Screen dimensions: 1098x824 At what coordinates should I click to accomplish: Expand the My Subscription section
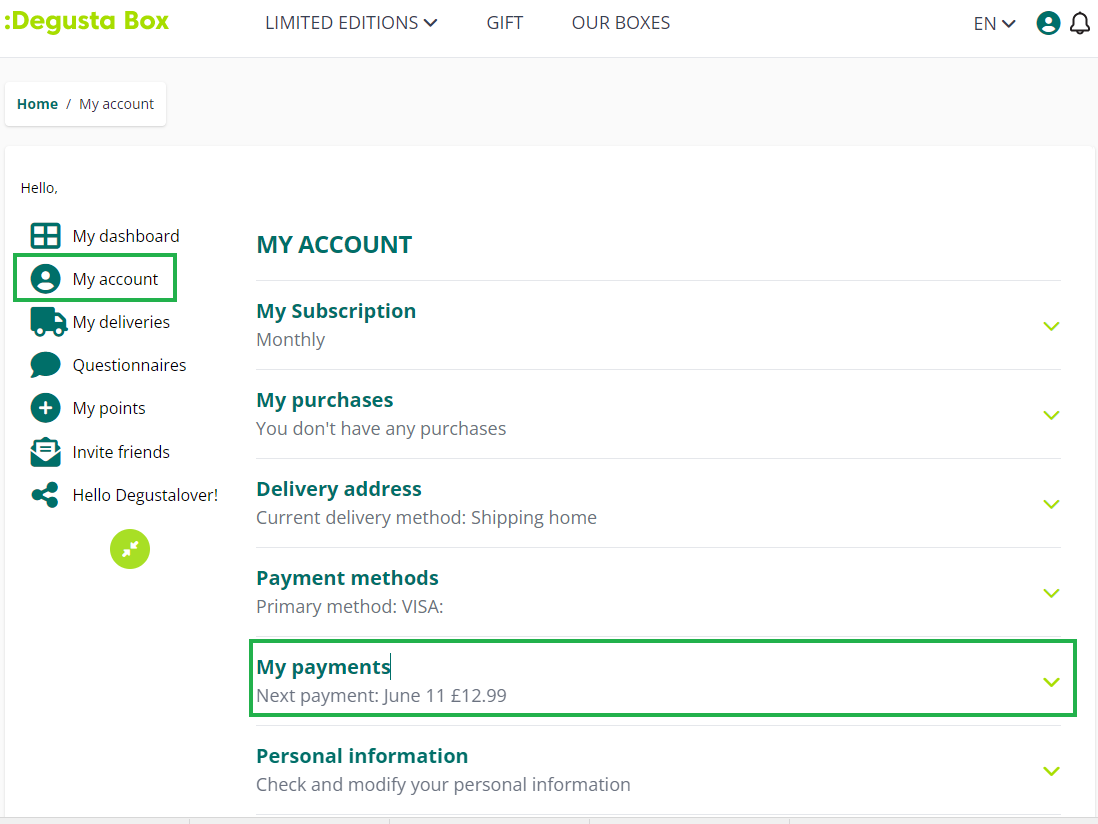coord(1051,326)
